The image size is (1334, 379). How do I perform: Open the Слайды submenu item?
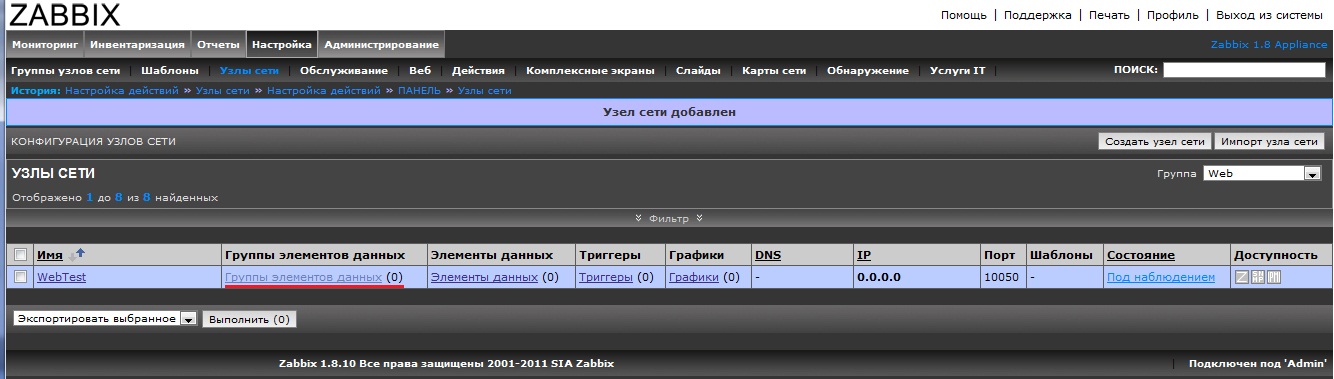(x=698, y=71)
